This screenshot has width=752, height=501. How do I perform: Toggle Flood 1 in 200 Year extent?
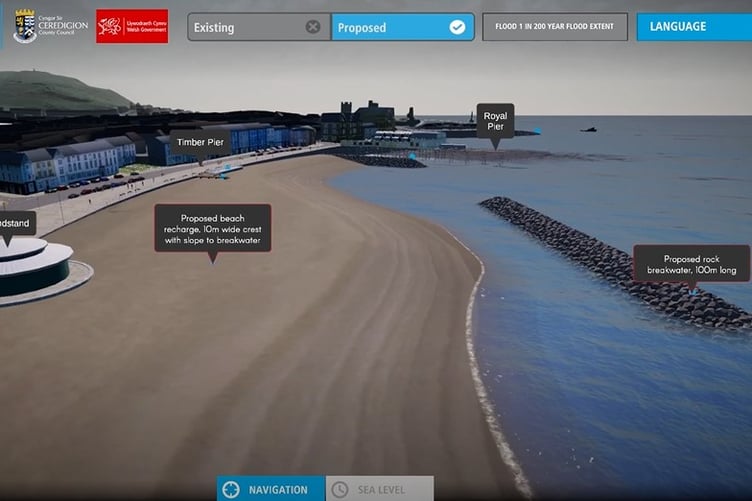555,27
